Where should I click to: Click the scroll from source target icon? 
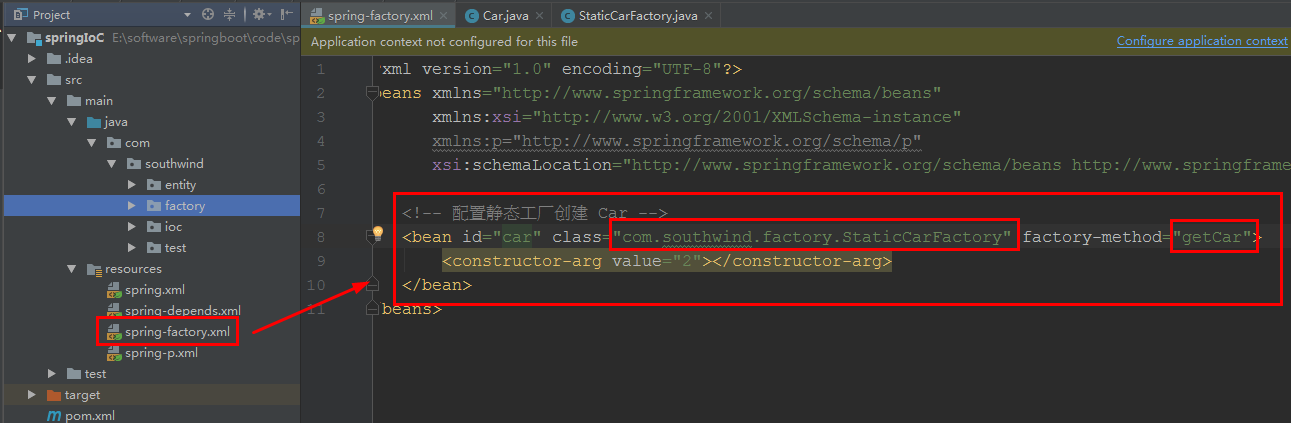208,15
